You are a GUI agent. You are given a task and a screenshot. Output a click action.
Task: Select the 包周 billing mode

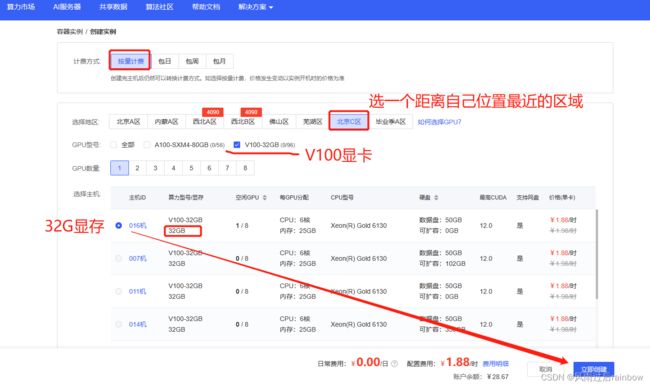coord(192,61)
